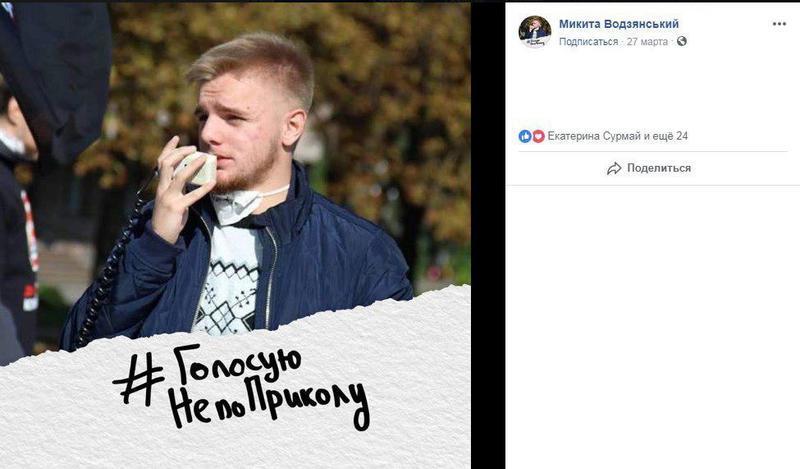Click the black strip beside the photo
The height and width of the screenshot is (469, 800).
click(488, 234)
